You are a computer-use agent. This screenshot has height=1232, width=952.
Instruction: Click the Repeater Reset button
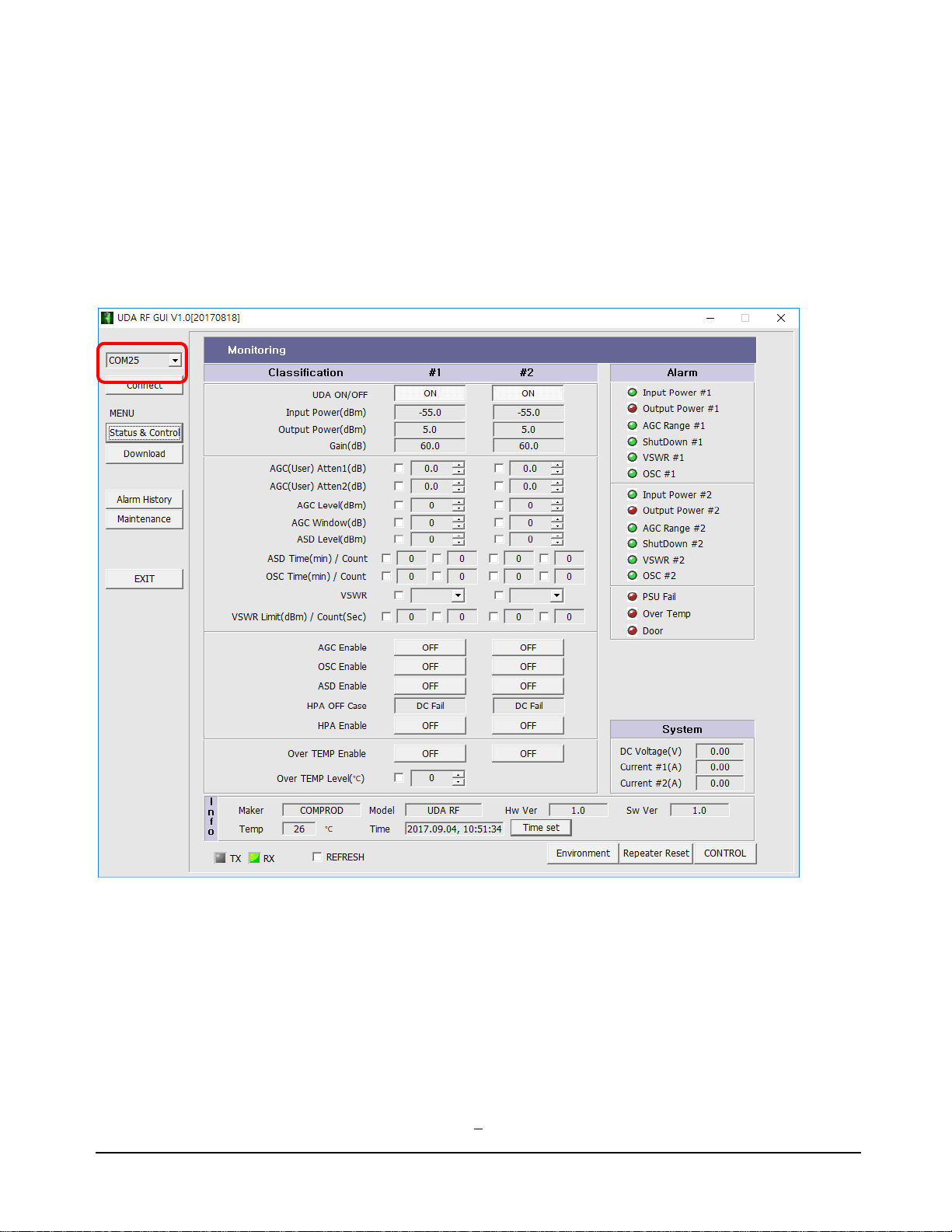pos(656,853)
